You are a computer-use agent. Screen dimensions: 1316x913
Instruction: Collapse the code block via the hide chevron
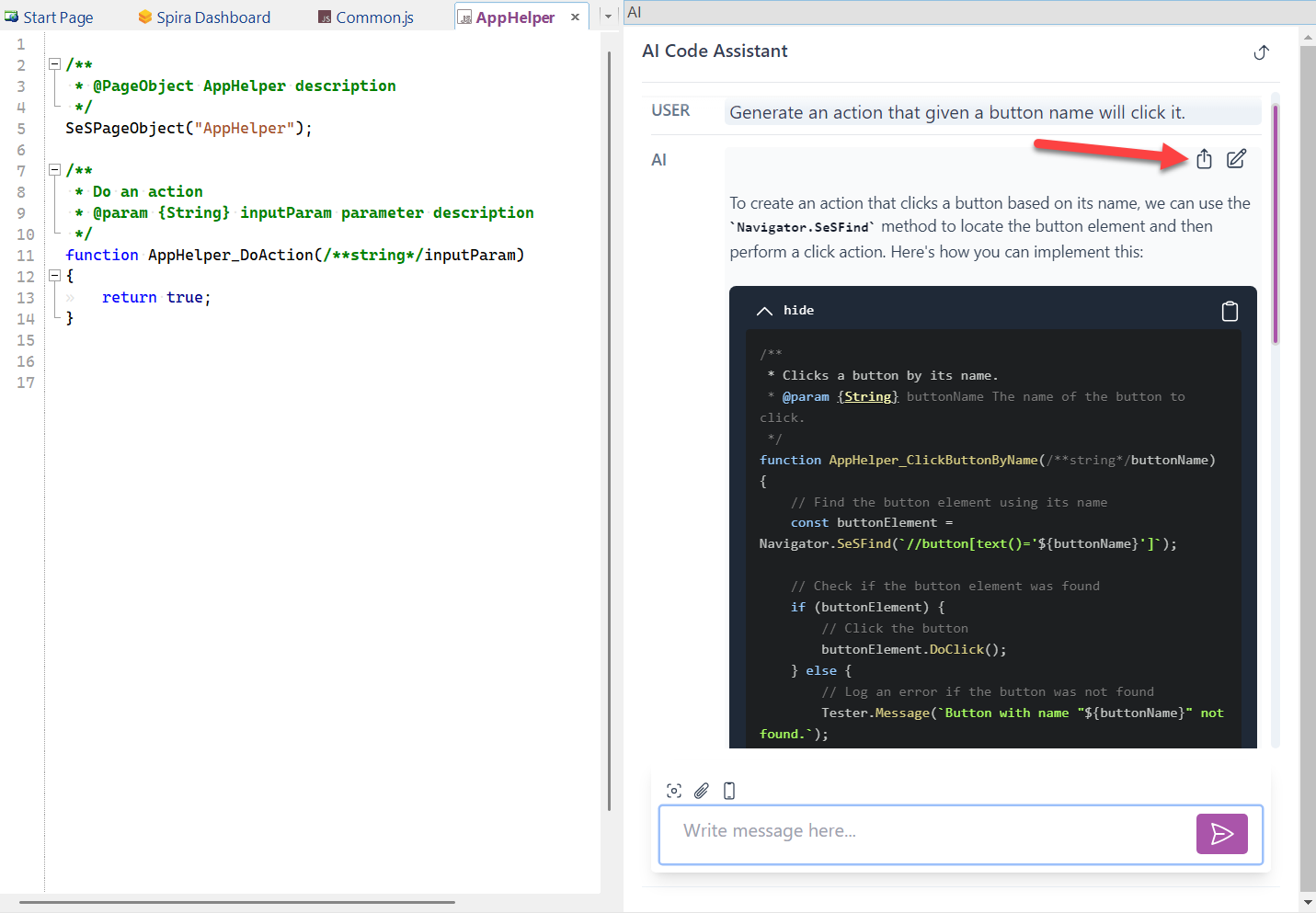764,310
